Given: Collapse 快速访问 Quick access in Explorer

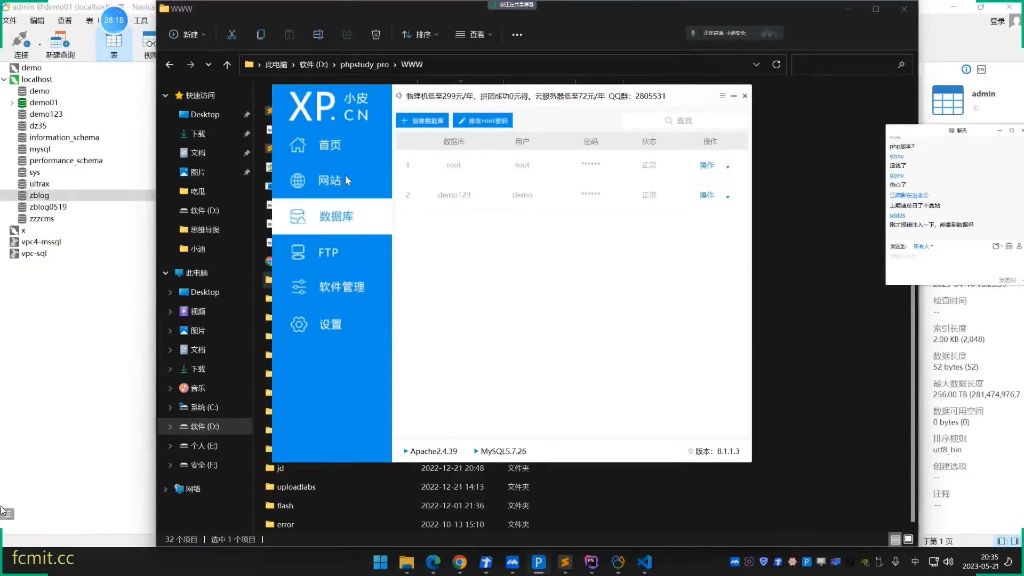Looking at the screenshot, I should pos(166,95).
